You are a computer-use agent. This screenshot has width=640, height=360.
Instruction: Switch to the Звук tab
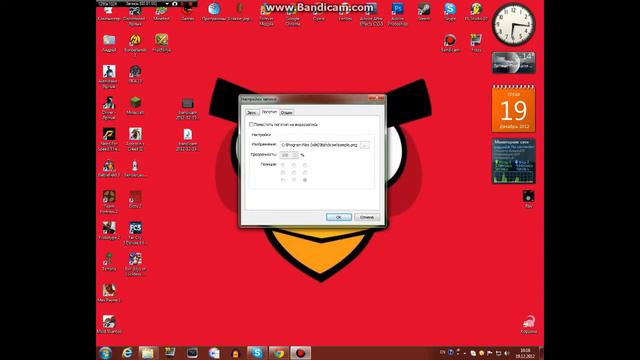point(252,112)
